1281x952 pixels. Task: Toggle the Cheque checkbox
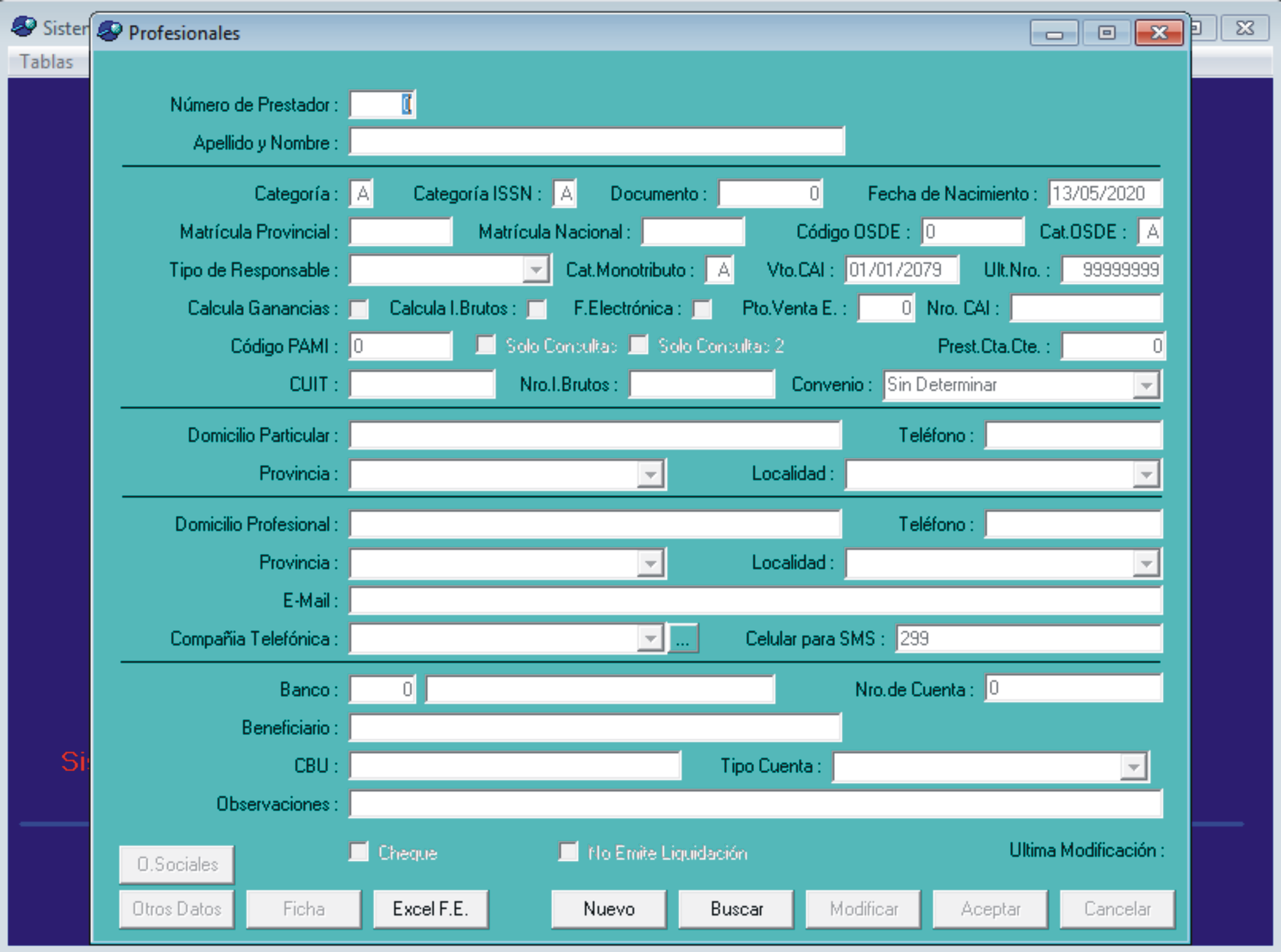click(x=359, y=852)
